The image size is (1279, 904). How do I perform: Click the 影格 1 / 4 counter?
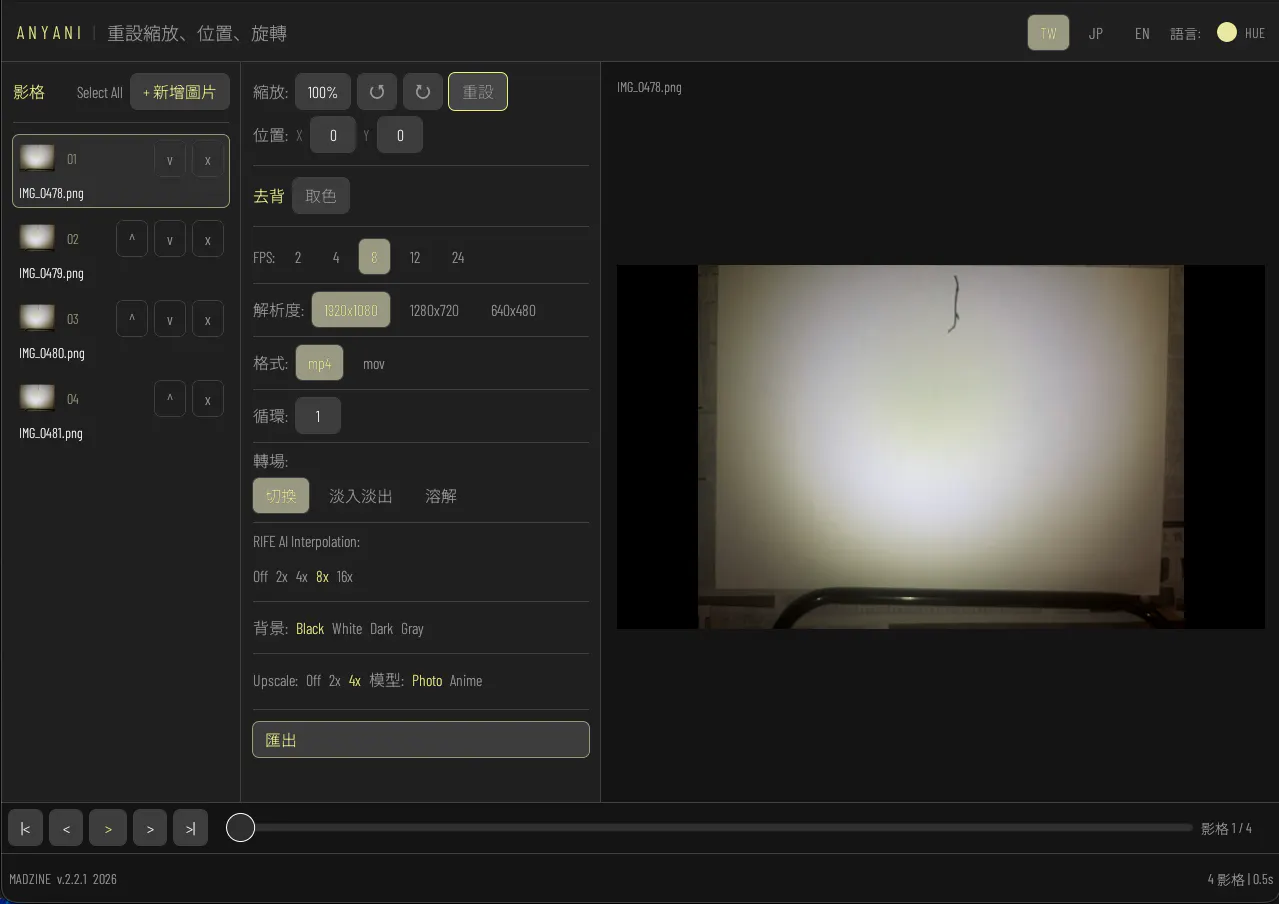1226,828
